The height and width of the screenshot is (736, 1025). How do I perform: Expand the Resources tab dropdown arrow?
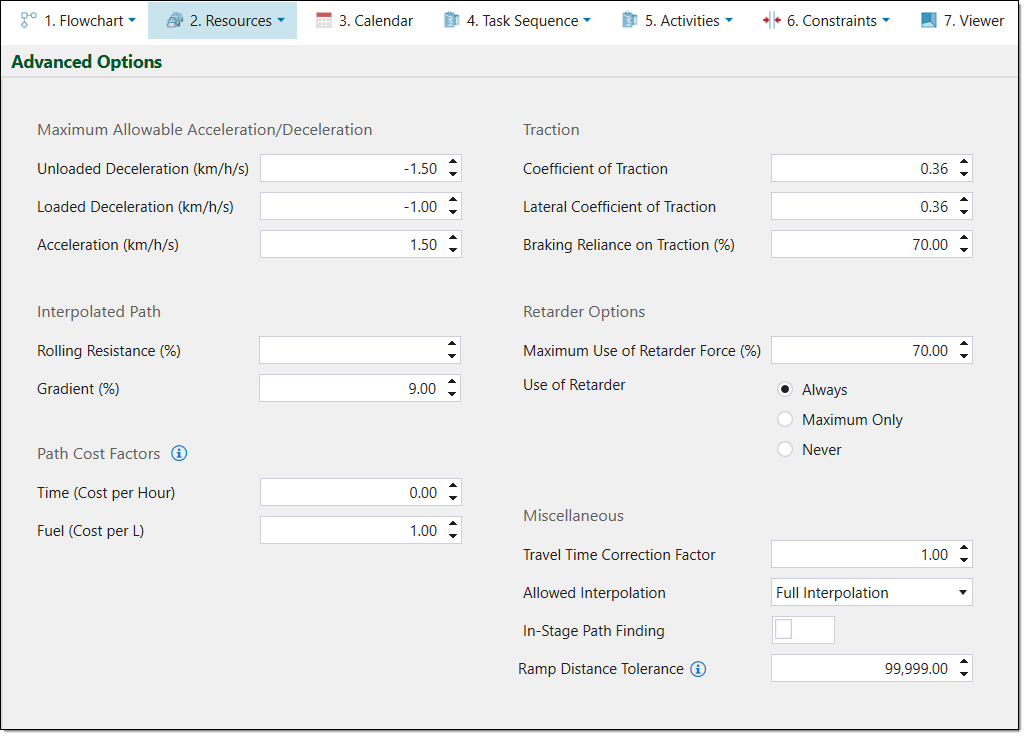[281, 20]
